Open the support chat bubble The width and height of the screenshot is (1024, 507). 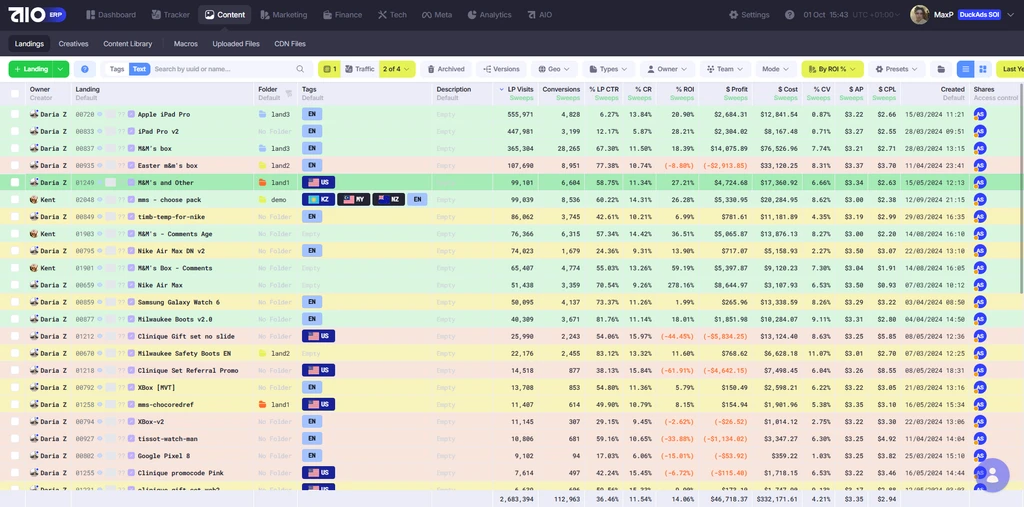pyautogui.click(x=993, y=475)
